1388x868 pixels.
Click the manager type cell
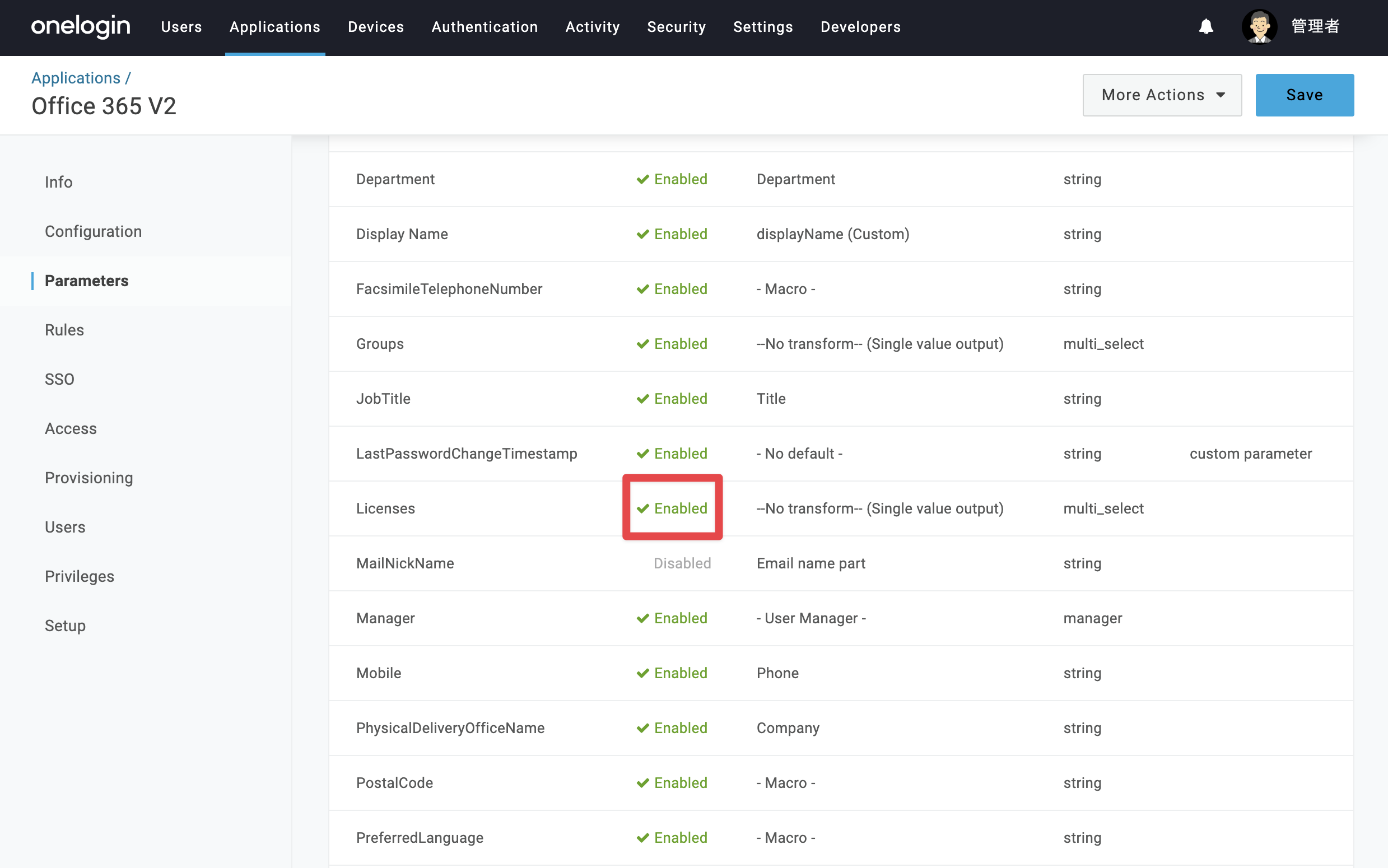tap(1092, 618)
